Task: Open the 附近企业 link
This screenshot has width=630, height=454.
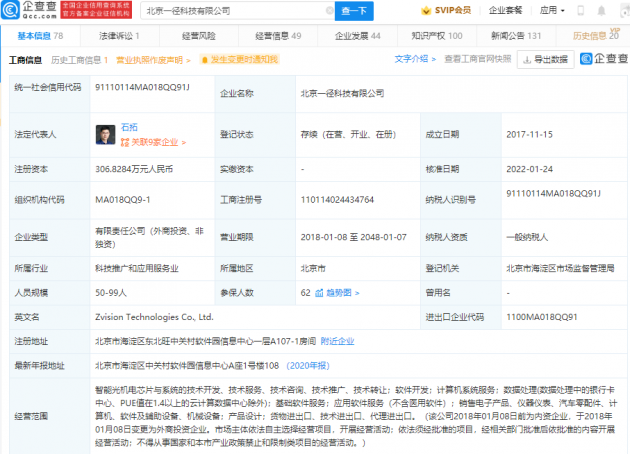Action: 338,342
